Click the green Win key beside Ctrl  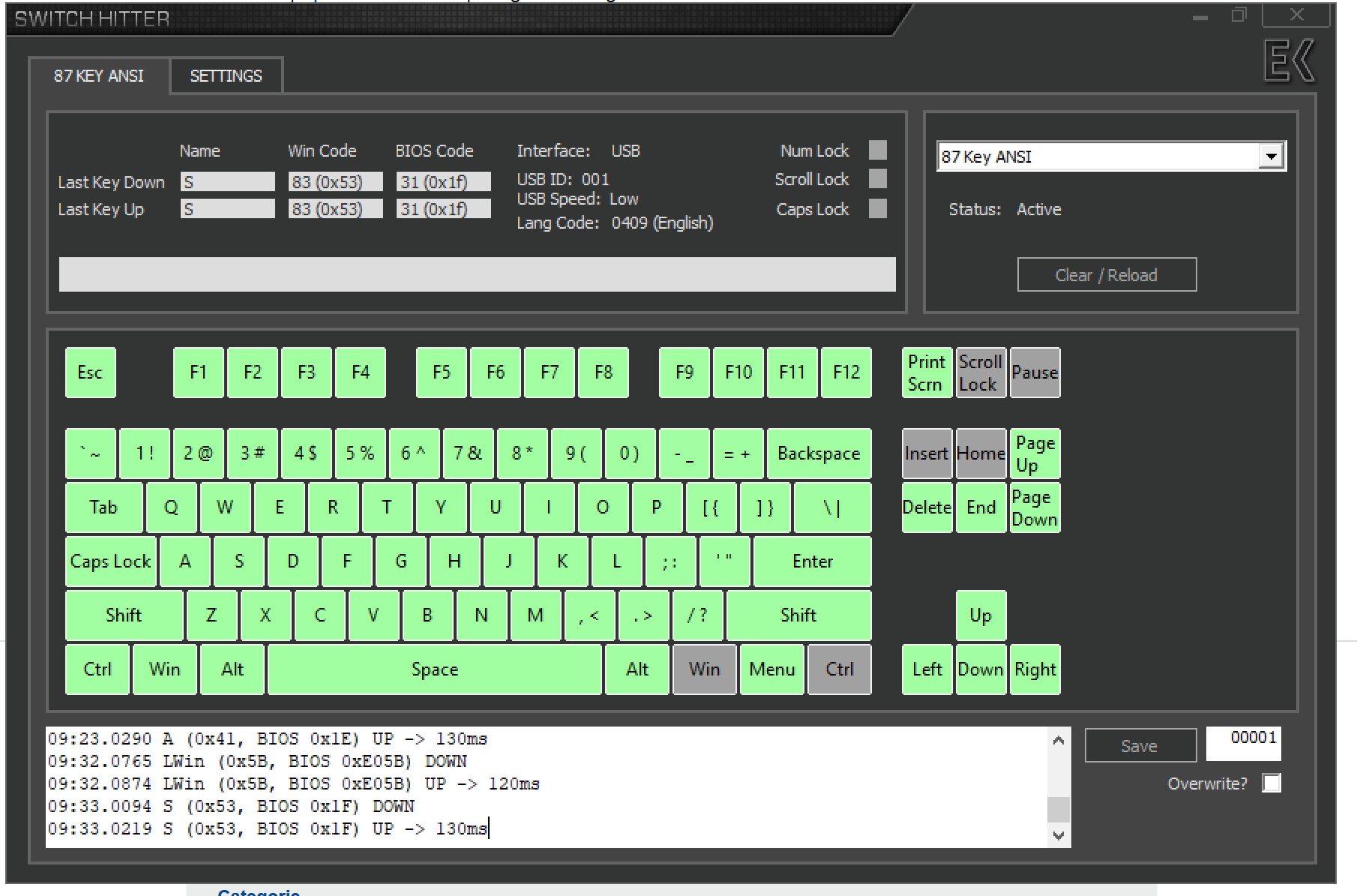[165, 670]
